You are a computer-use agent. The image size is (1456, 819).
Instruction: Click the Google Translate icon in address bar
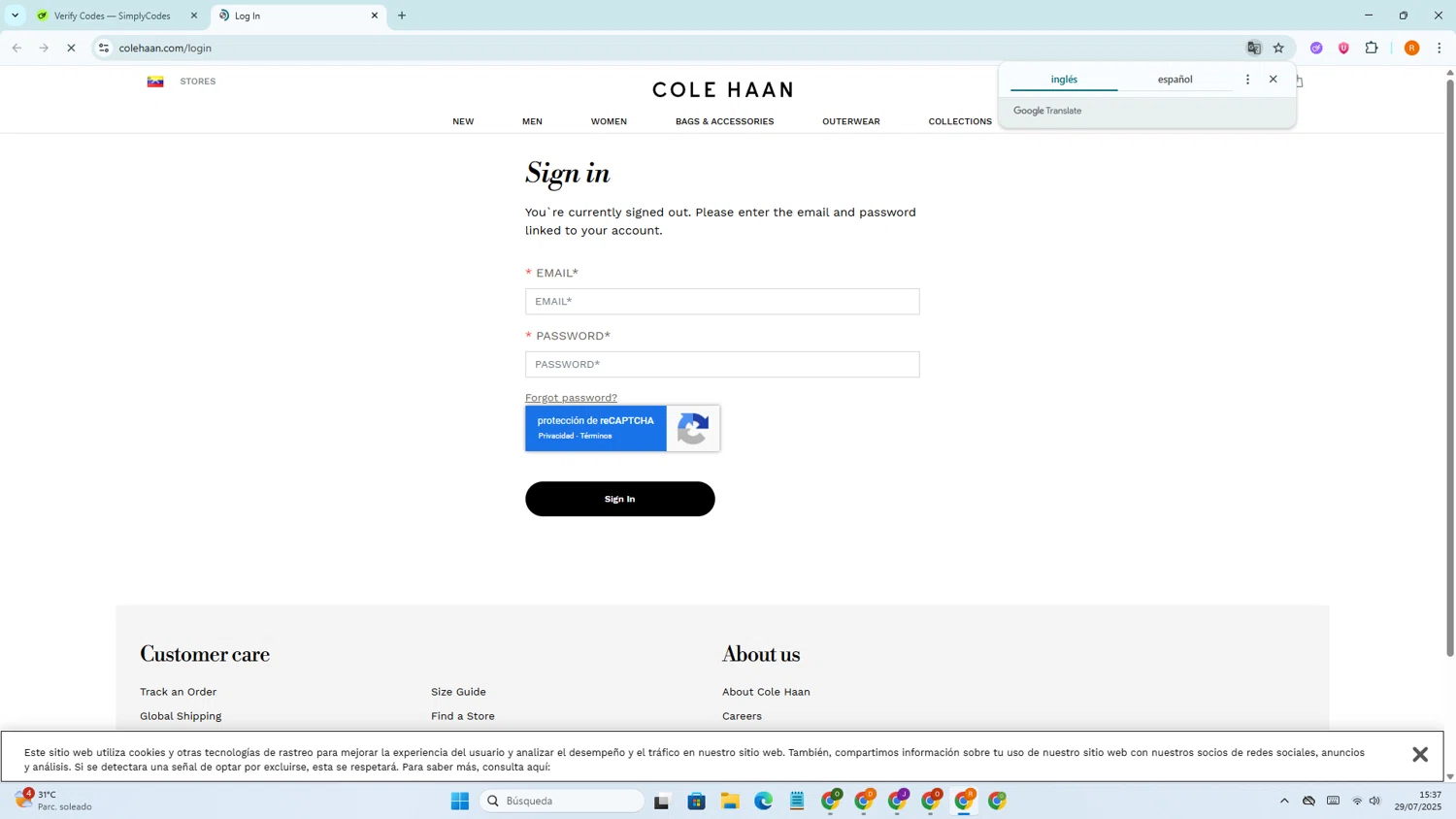[1254, 48]
